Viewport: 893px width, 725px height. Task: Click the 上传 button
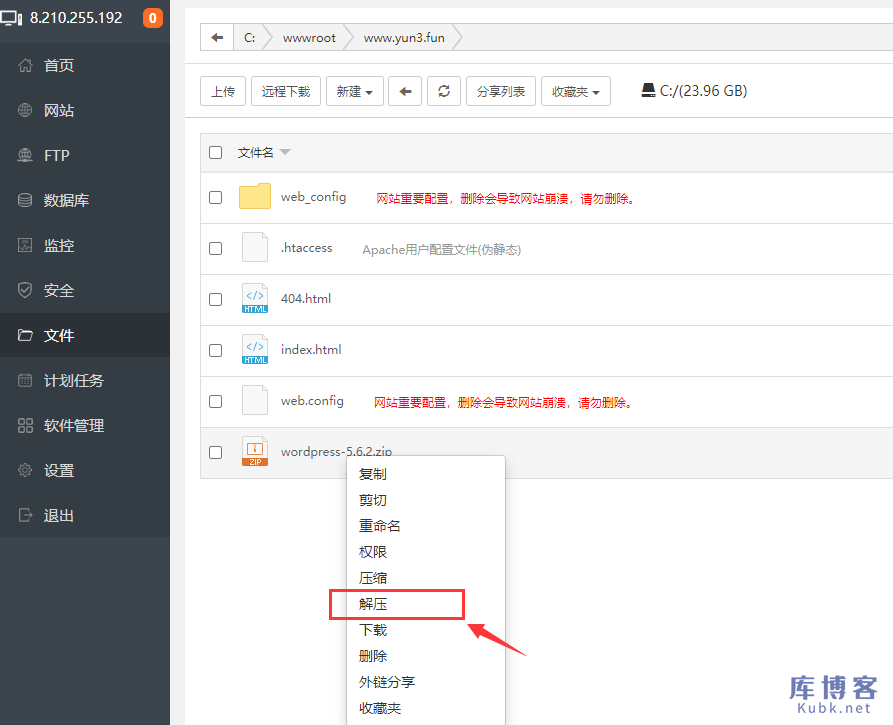[x=222, y=90]
